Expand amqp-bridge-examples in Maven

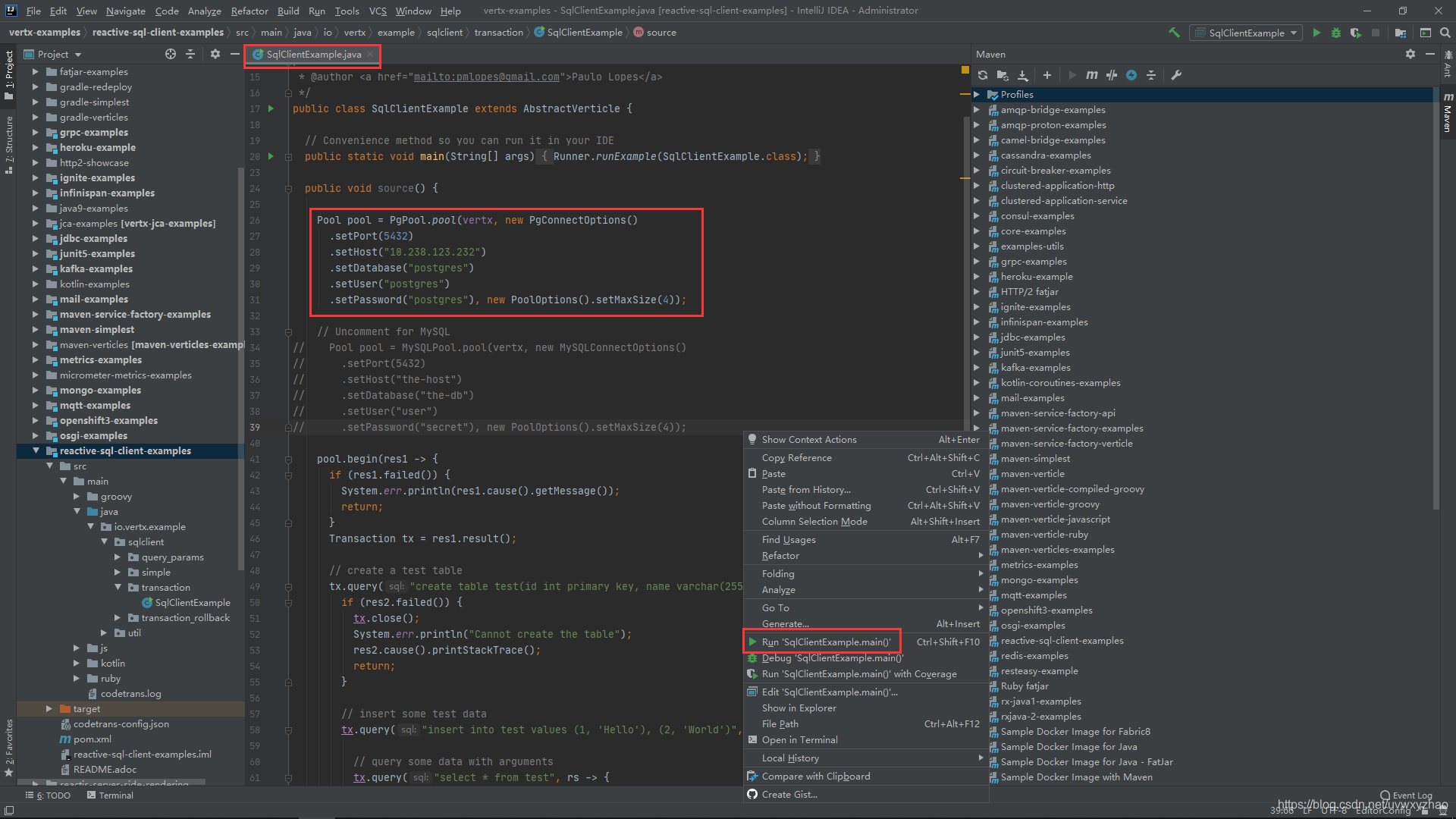[977, 110]
